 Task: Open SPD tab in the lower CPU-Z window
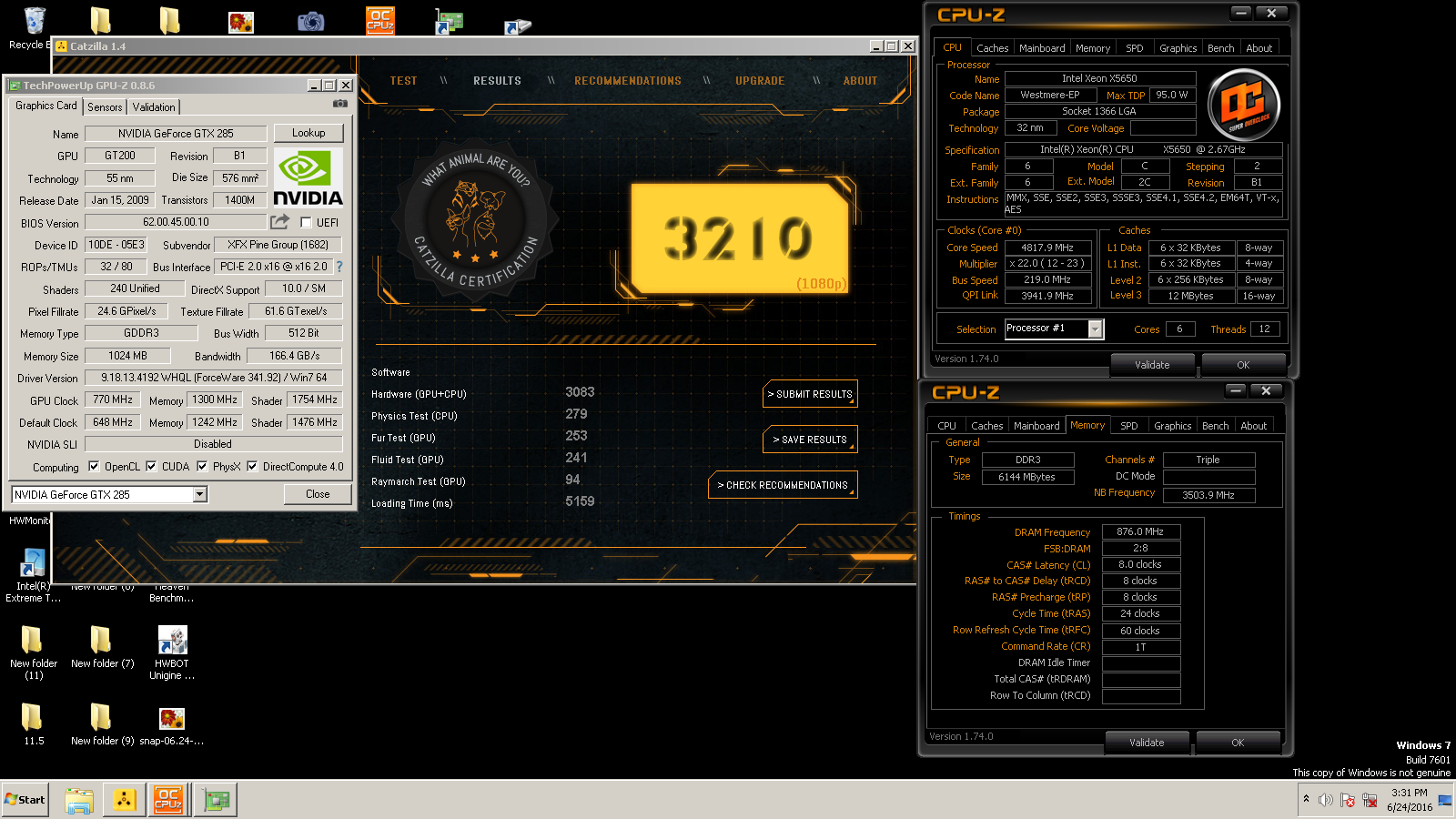(1129, 426)
